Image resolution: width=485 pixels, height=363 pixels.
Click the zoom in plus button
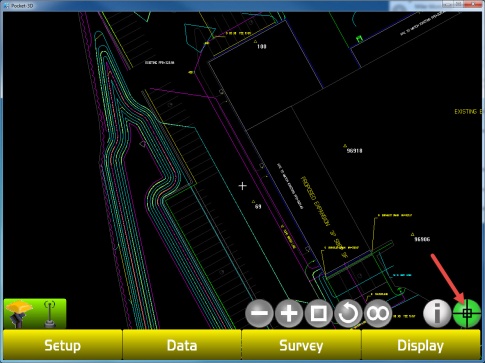(x=289, y=313)
